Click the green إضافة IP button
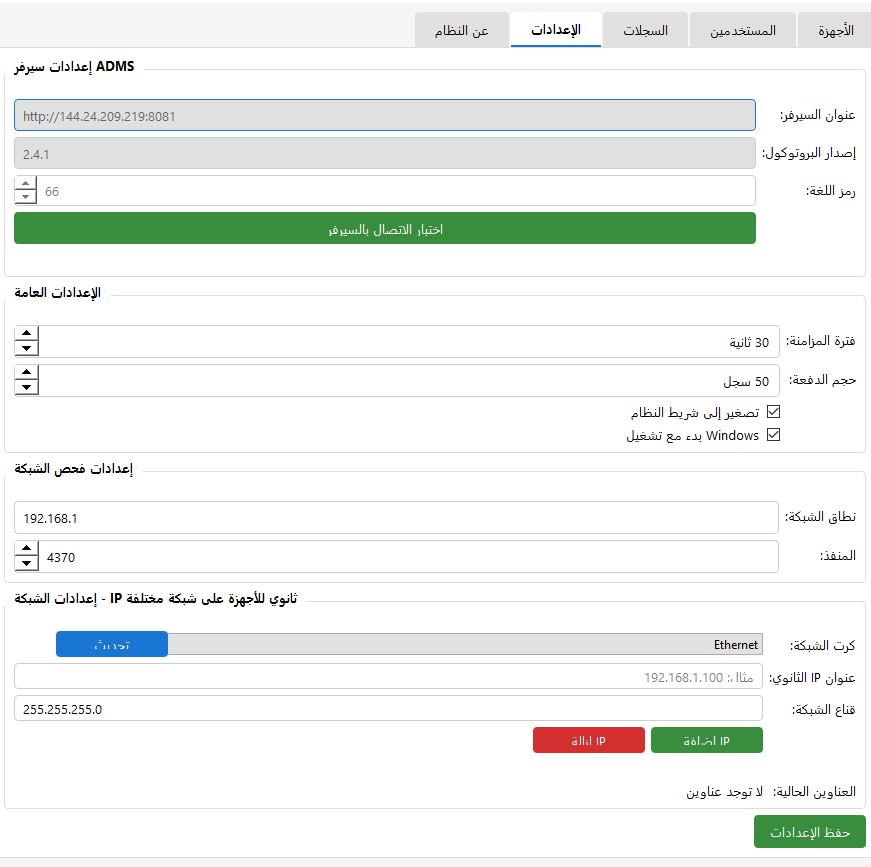871x867 pixels. pos(706,741)
